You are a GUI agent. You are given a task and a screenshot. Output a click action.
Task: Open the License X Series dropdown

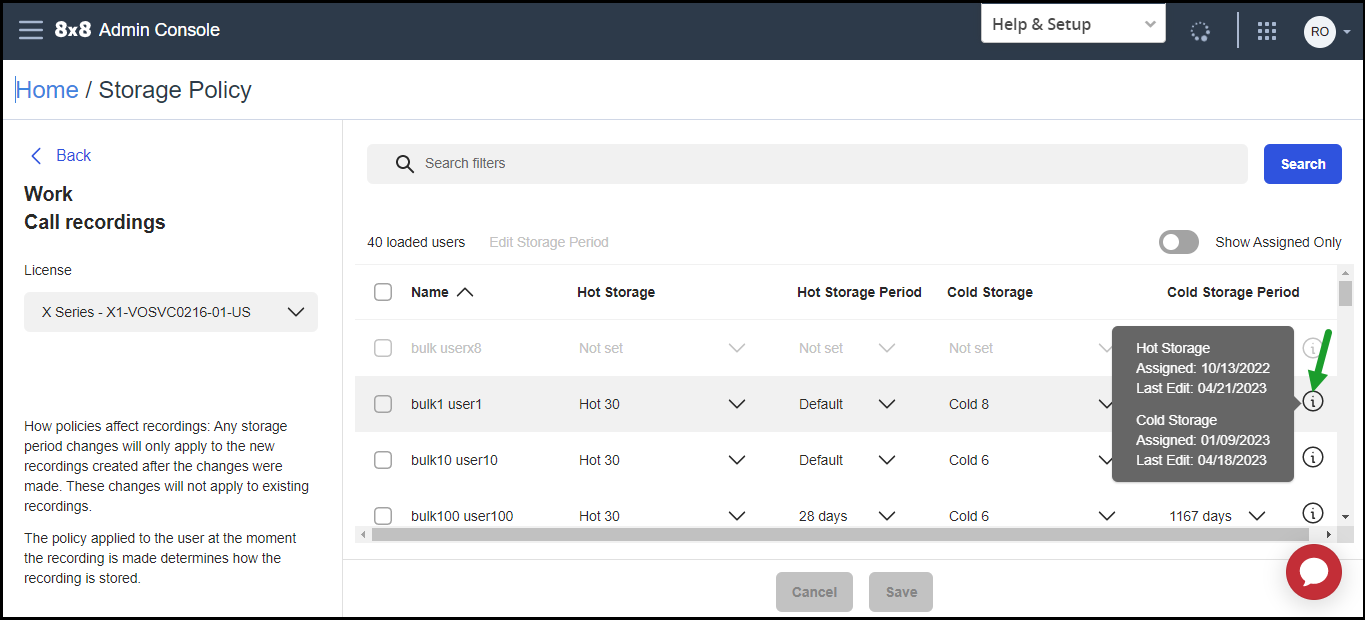pyautogui.click(x=171, y=312)
